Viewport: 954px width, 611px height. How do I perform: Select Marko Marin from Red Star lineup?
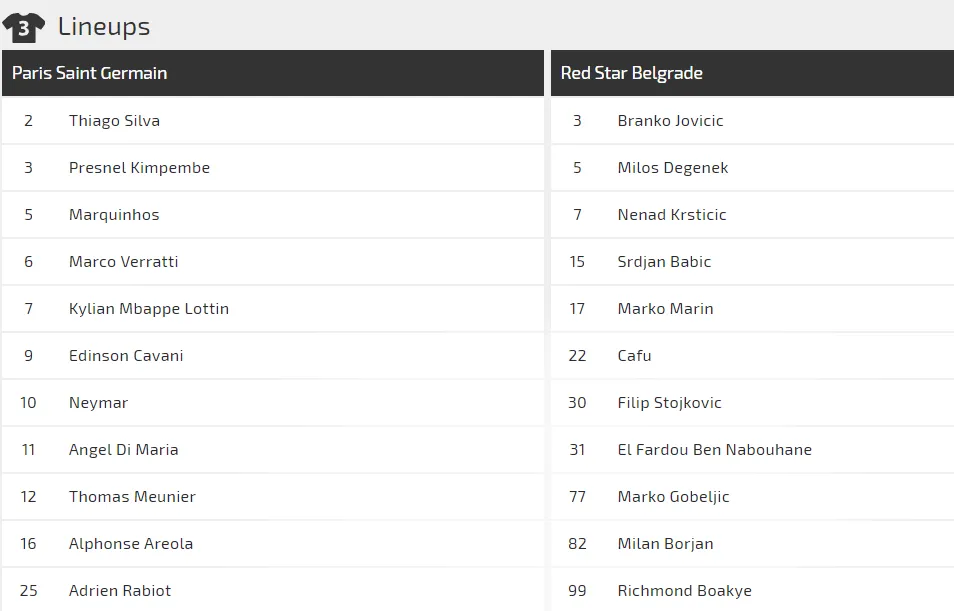(x=665, y=309)
